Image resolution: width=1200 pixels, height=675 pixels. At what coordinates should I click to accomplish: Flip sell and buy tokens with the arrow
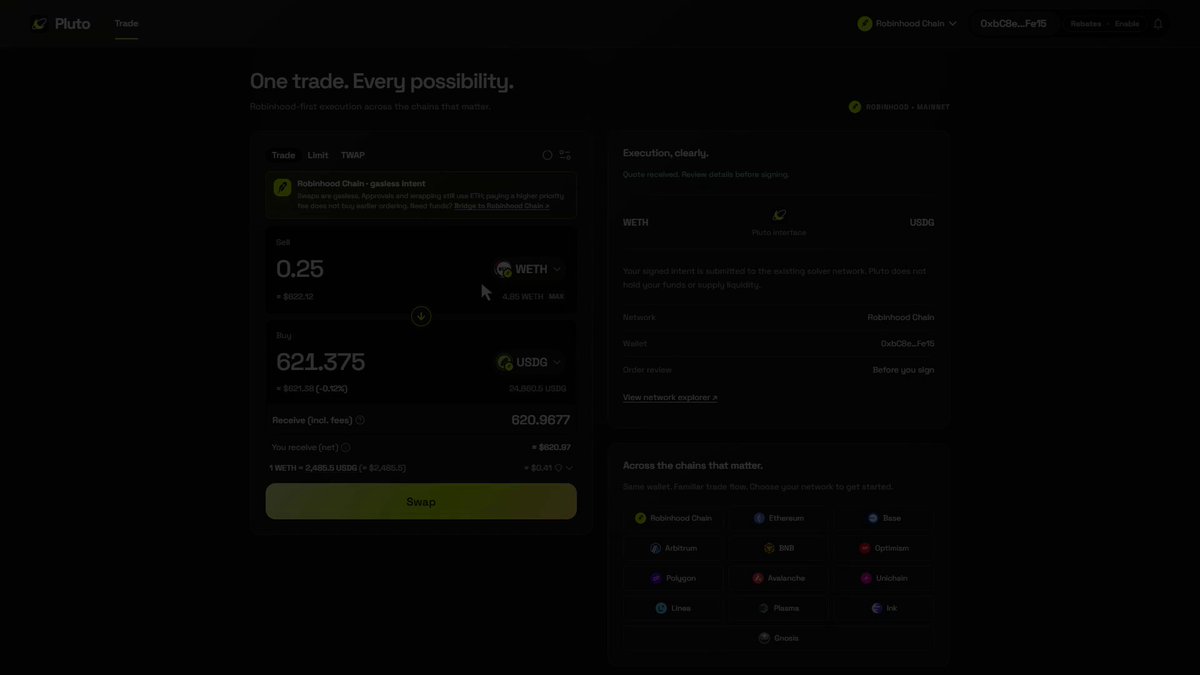(421, 316)
